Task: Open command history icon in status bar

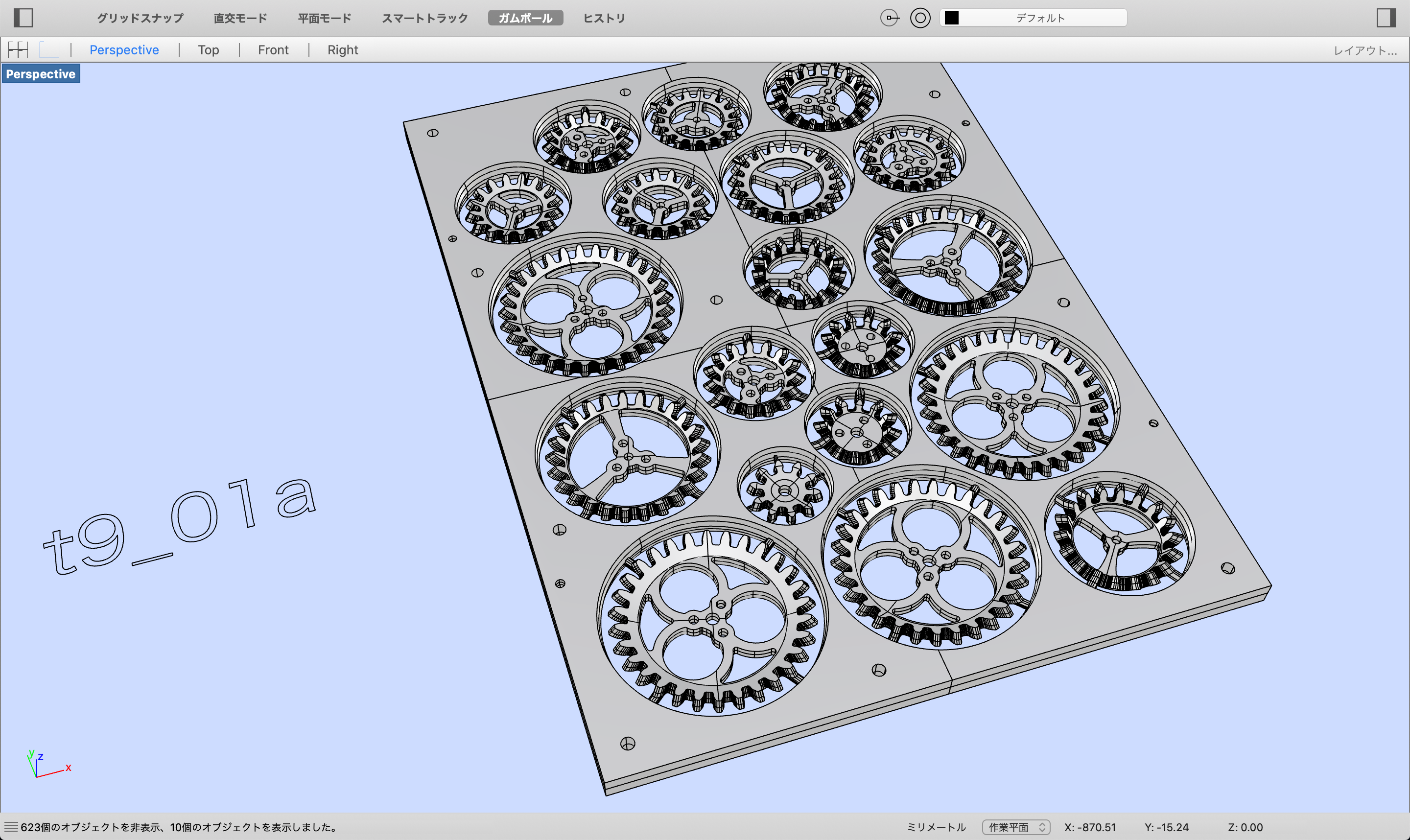Action: (x=11, y=827)
